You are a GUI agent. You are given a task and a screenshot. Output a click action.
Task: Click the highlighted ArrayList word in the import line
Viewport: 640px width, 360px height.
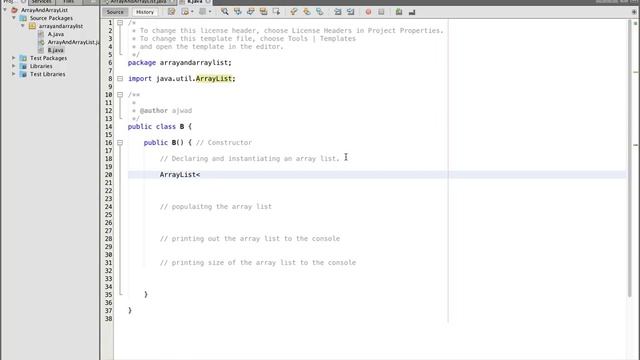point(214,78)
